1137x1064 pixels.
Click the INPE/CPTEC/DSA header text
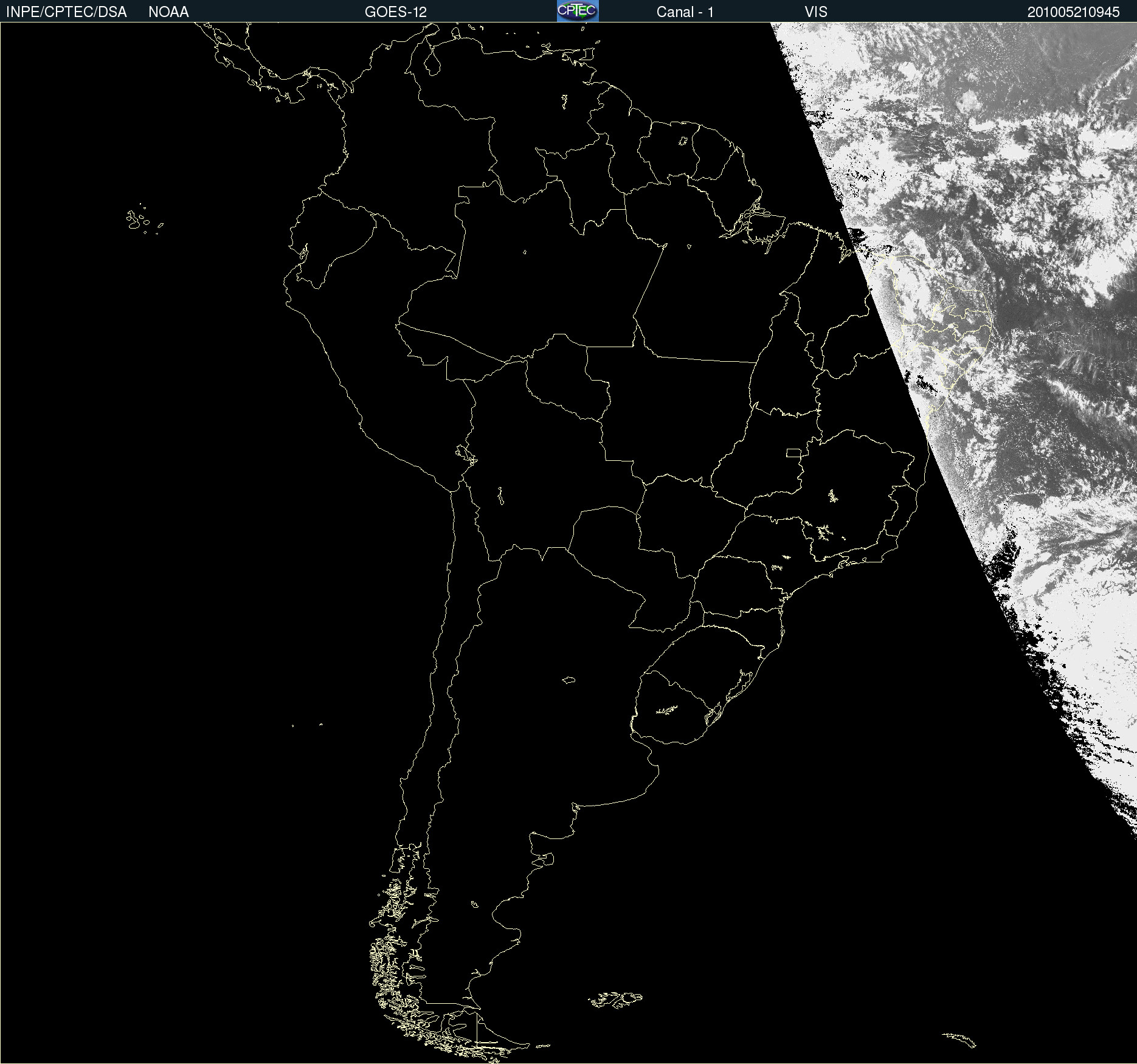coord(66,12)
